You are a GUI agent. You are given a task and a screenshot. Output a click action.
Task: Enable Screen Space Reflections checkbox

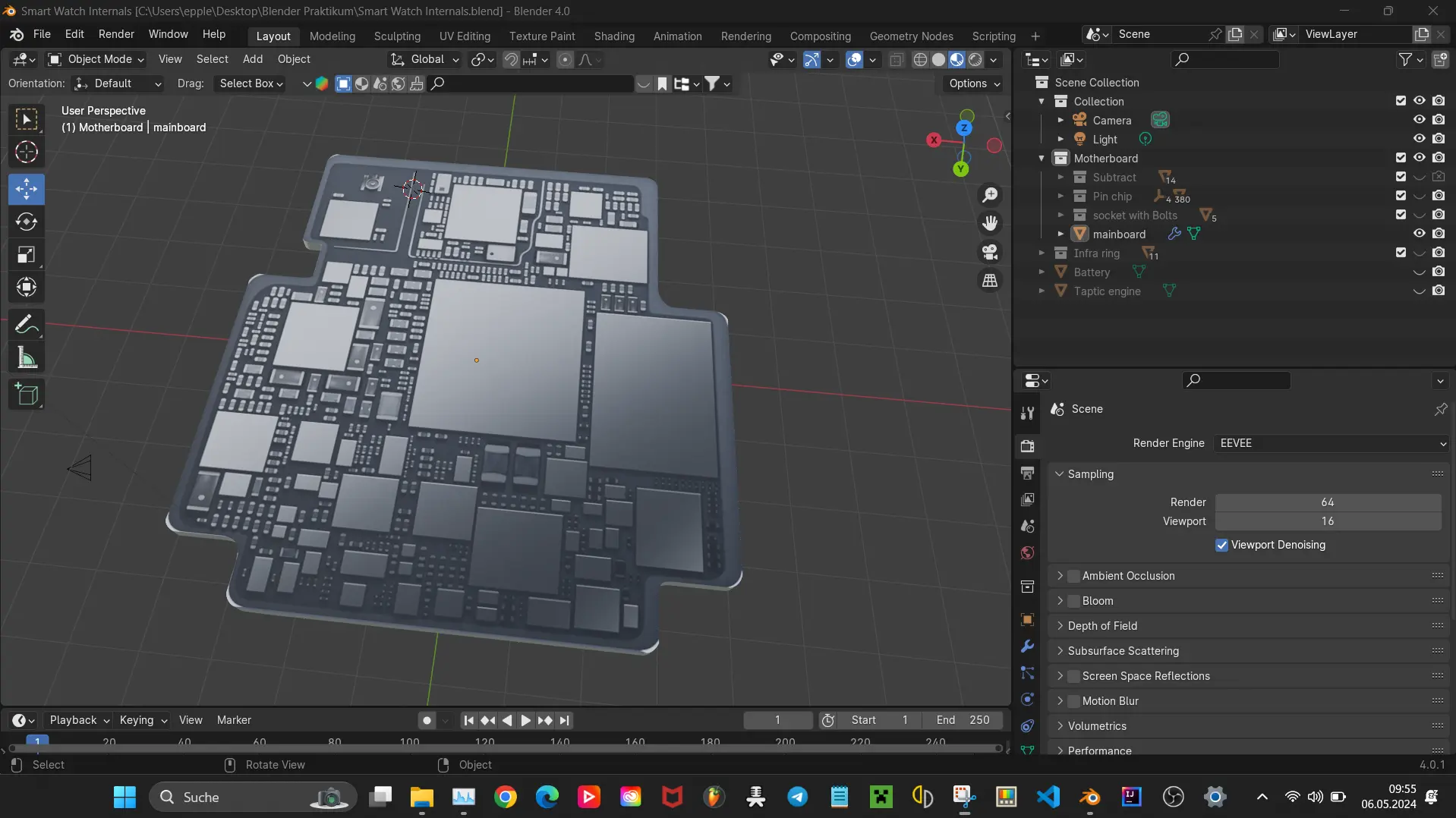pyautogui.click(x=1073, y=676)
